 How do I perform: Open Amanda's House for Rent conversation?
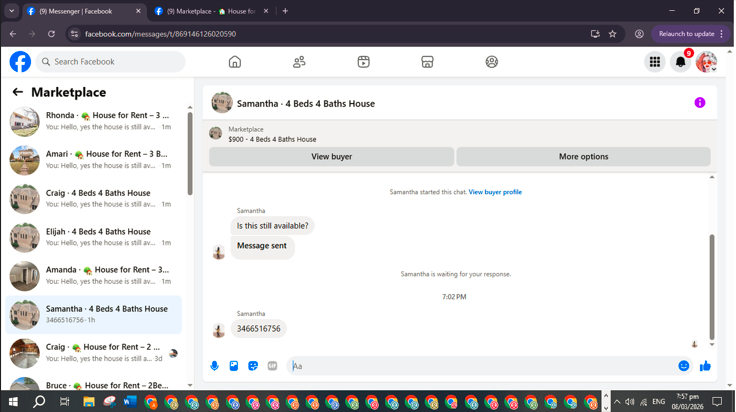pyautogui.click(x=93, y=276)
